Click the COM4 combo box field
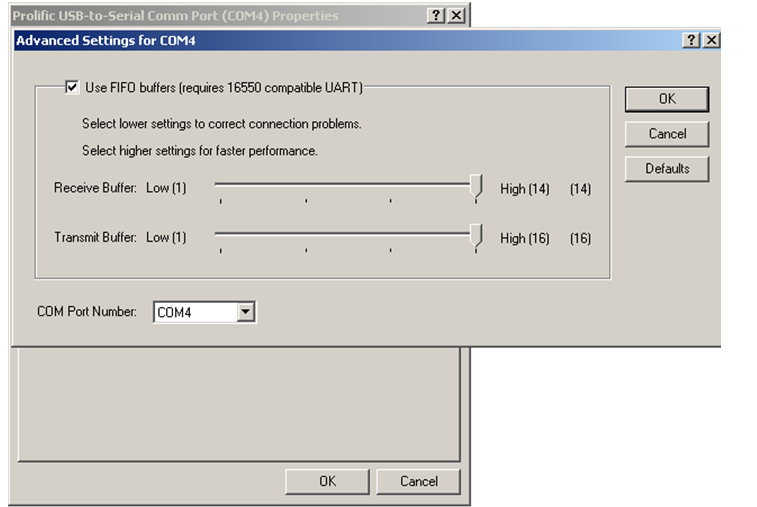This screenshot has width=757, height=507. click(195, 312)
